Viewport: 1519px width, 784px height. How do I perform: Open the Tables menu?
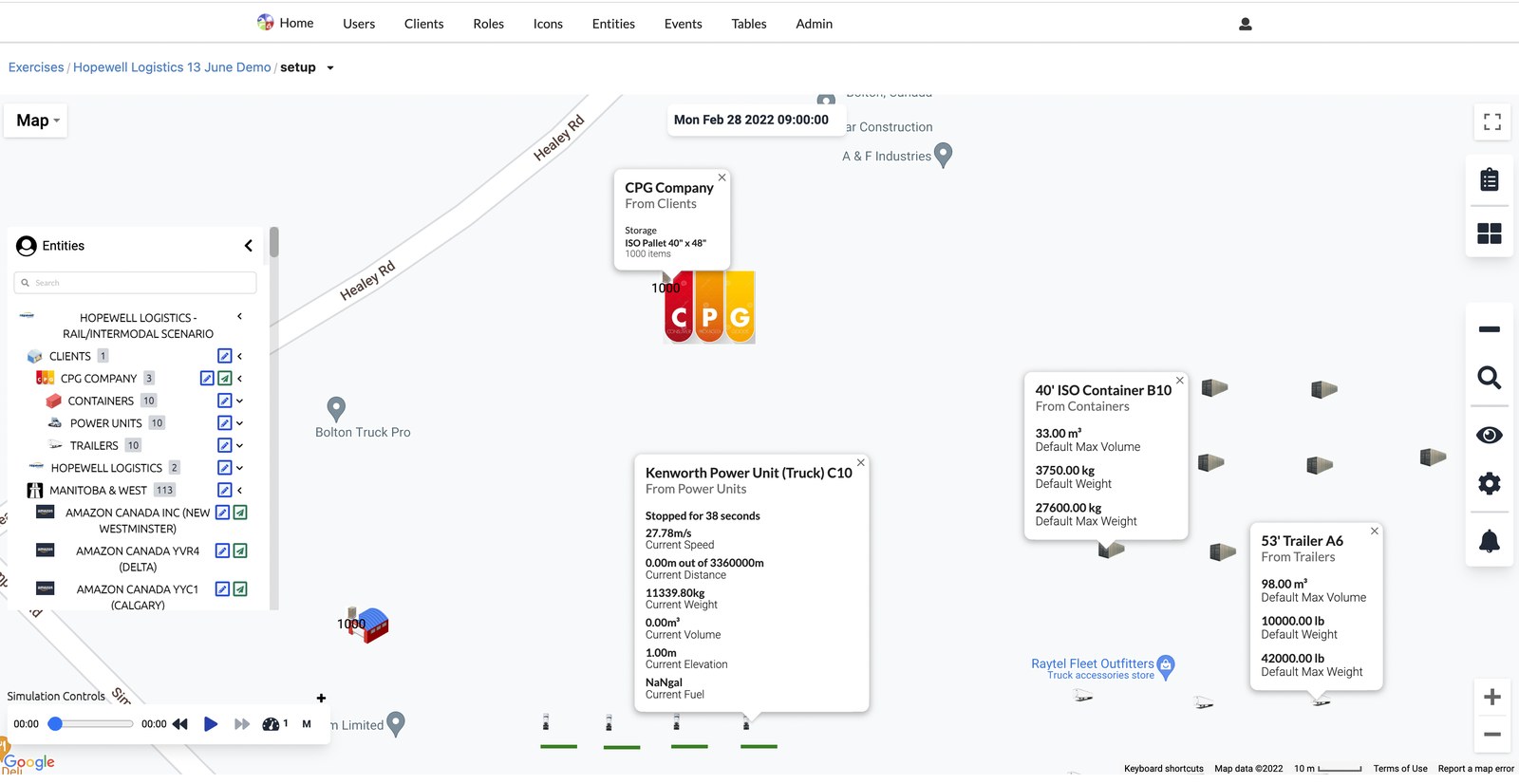[x=749, y=24]
